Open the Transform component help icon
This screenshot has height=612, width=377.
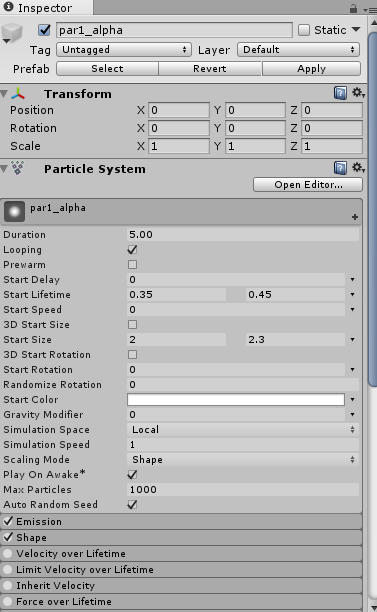(x=340, y=93)
